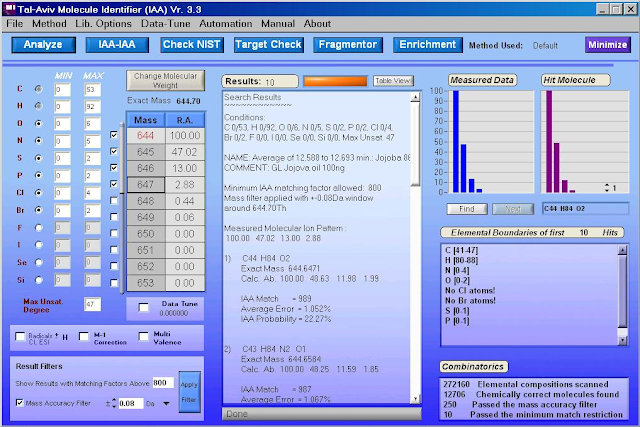Click the H max value field 92

tap(92, 107)
